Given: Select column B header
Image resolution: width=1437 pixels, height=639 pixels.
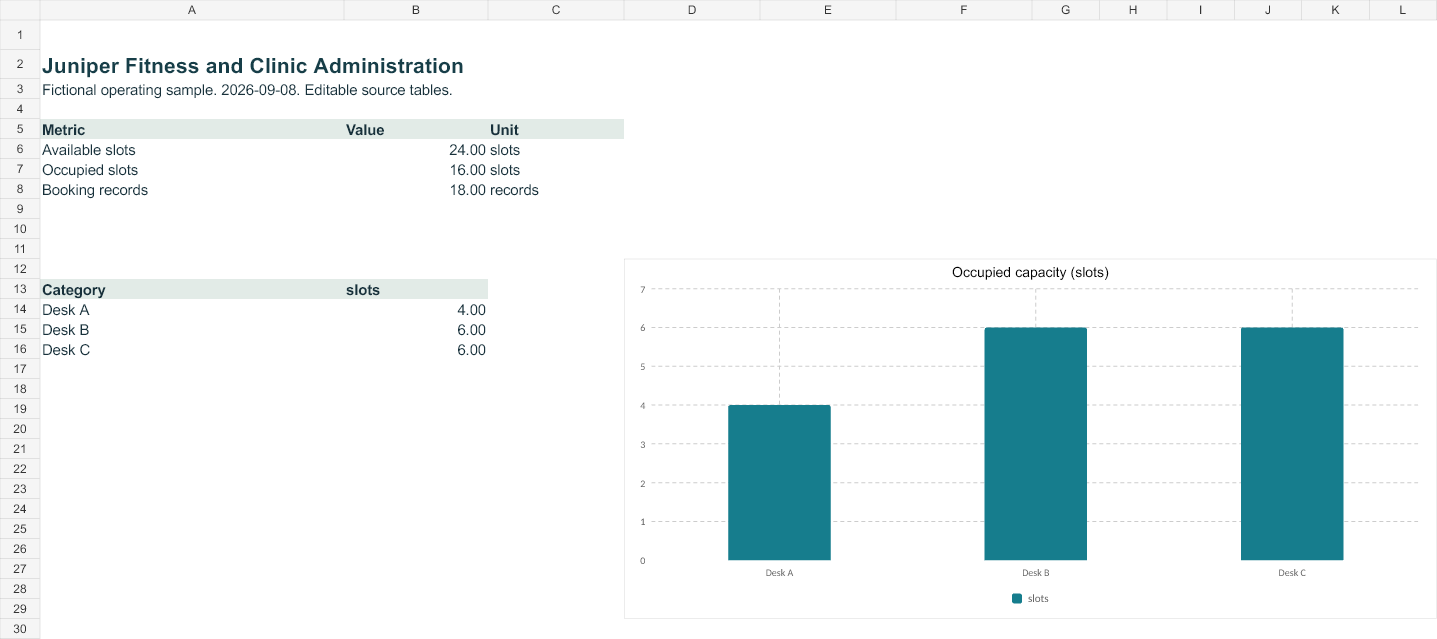Looking at the screenshot, I should 416,10.
